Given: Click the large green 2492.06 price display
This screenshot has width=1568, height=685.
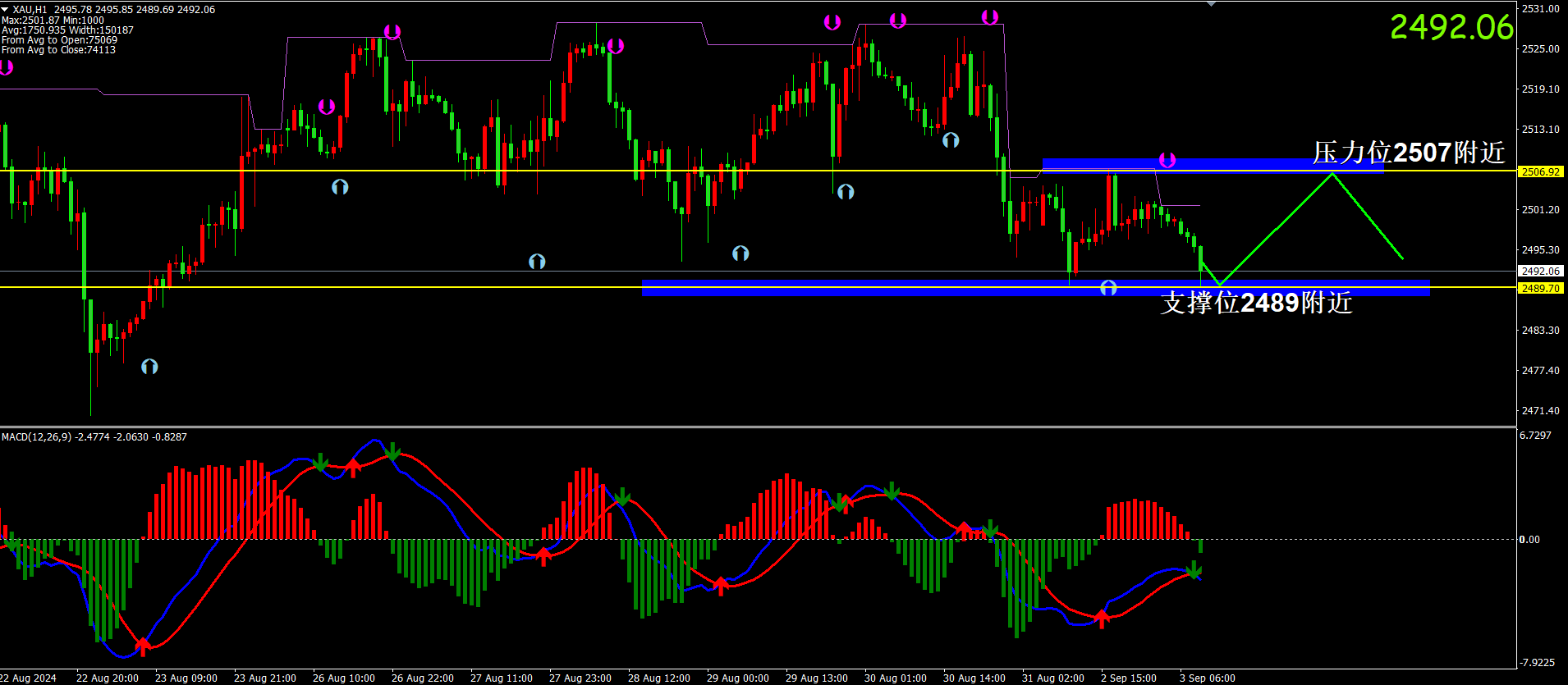Looking at the screenshot, I should [1451, 27].
